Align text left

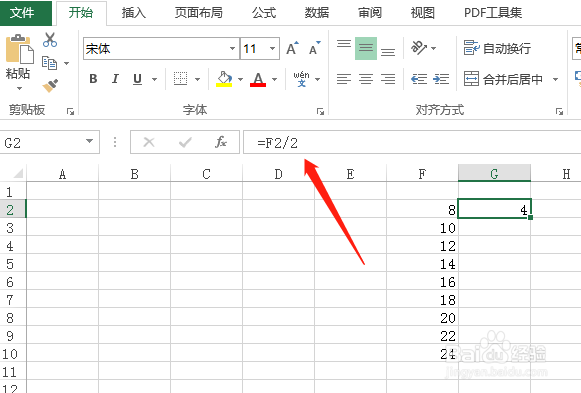pos(344,79)
